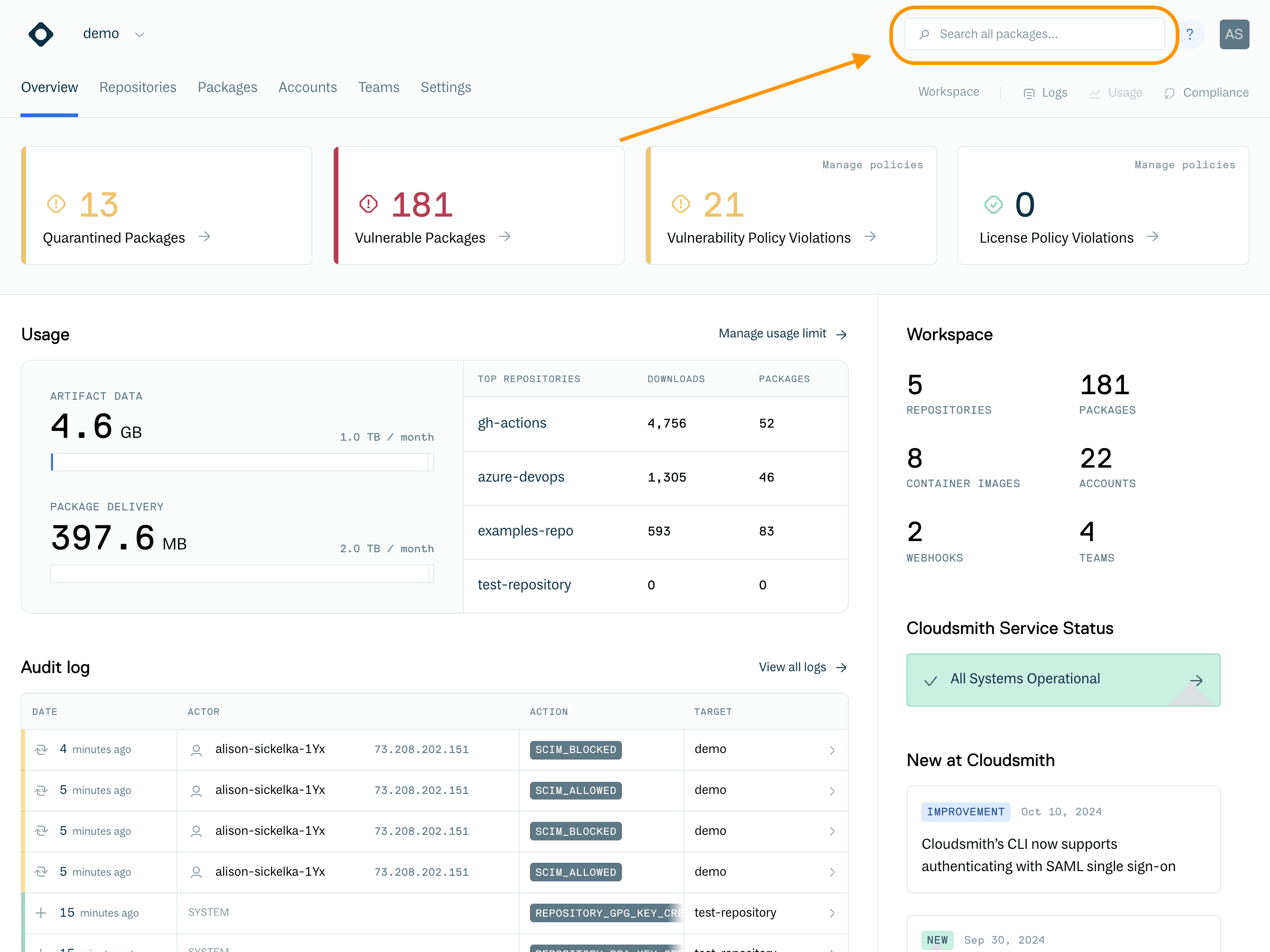
Task: Open the help question mark icon
Action: tap(1190, 34)
